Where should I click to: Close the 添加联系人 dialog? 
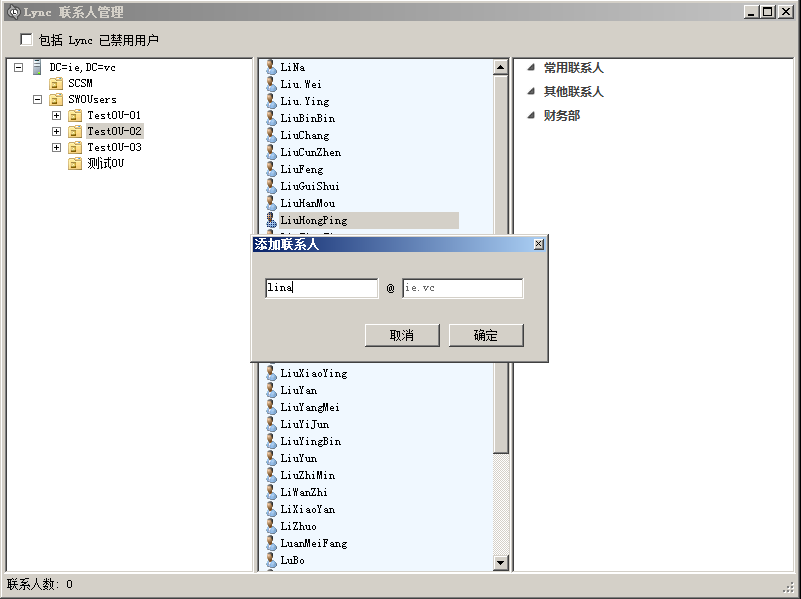click(x=539, y=244)
